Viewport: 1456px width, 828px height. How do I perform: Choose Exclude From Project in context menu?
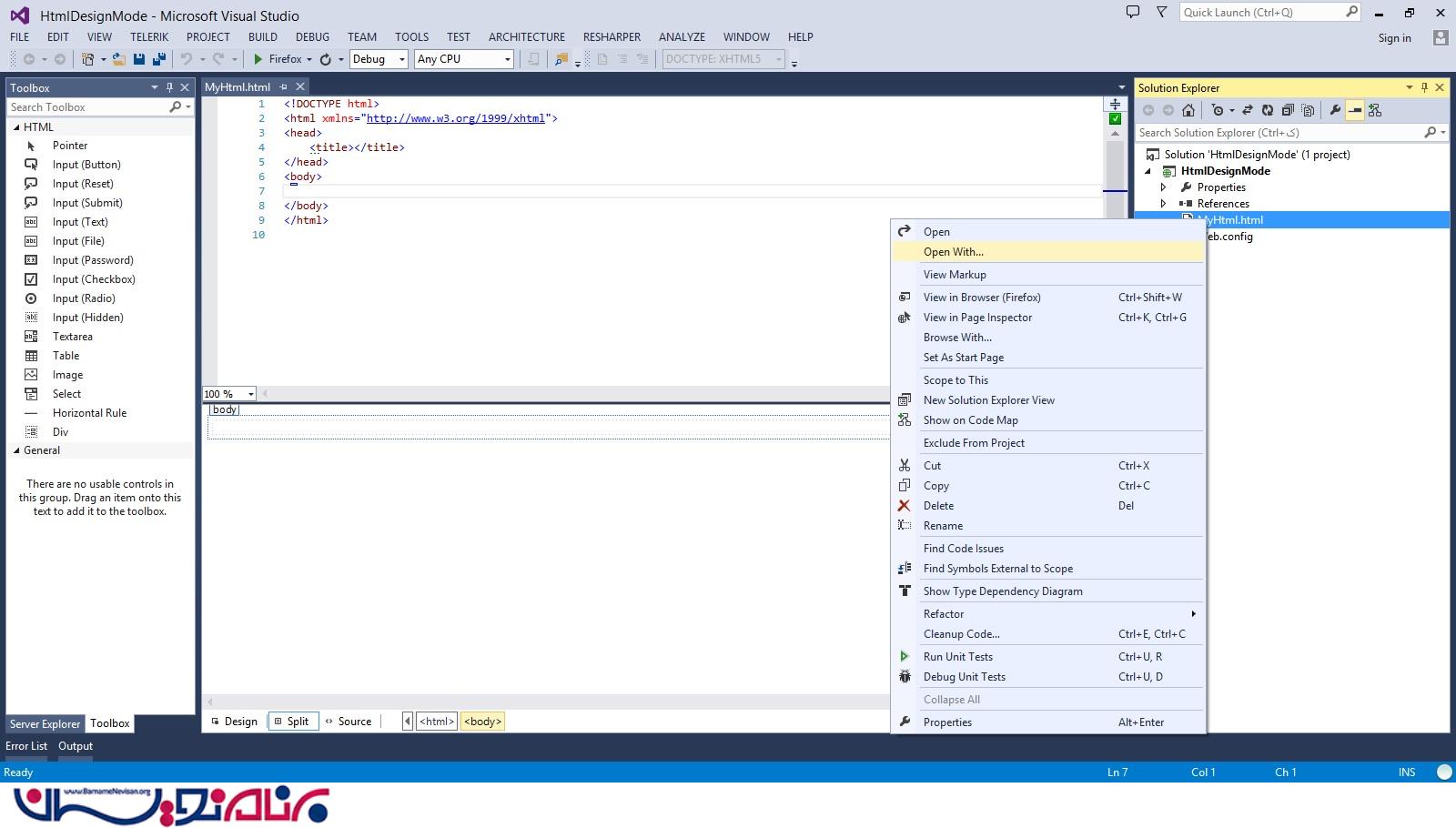point(1048,443)
